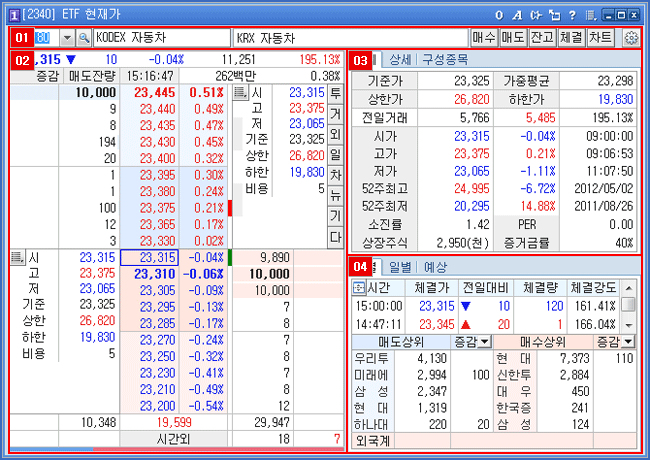
Task: Click the trade list scrollbar down arrow
Action: [628, 326]
